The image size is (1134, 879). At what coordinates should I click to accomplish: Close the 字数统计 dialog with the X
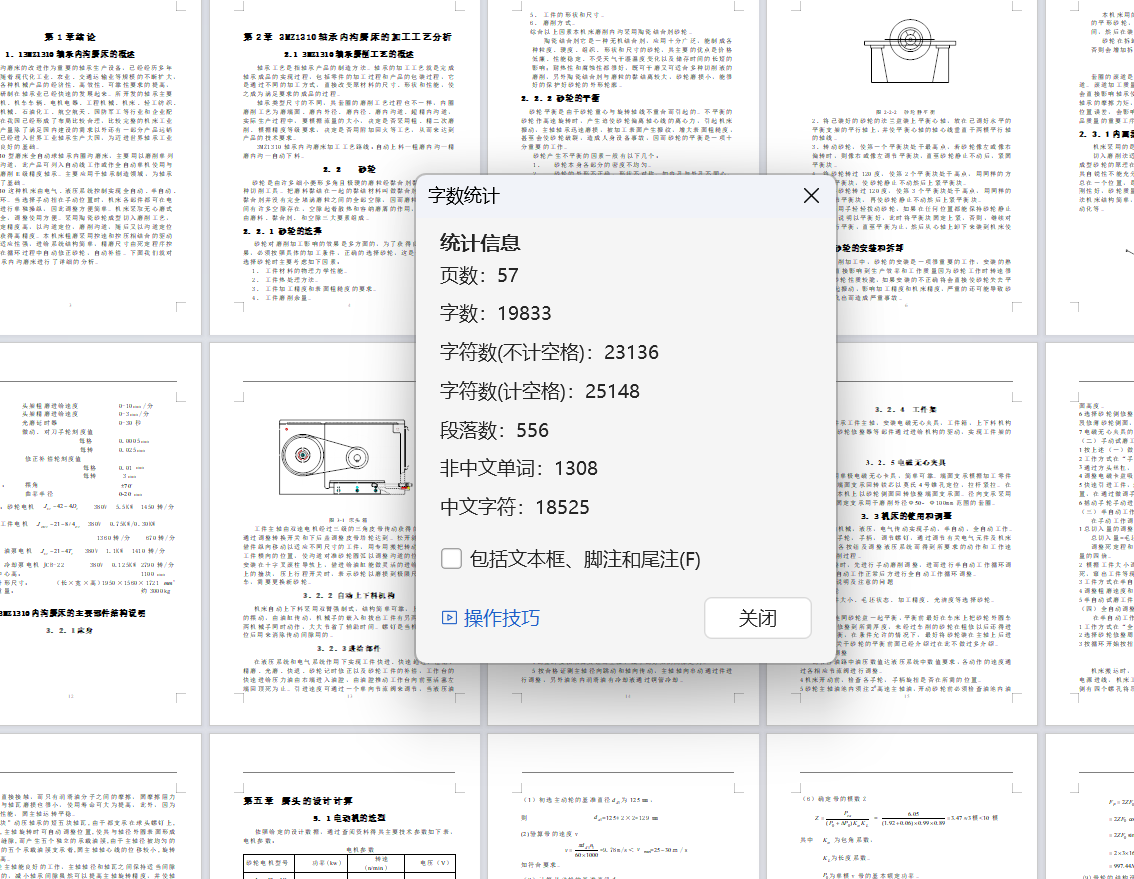(x=811, y=196)
